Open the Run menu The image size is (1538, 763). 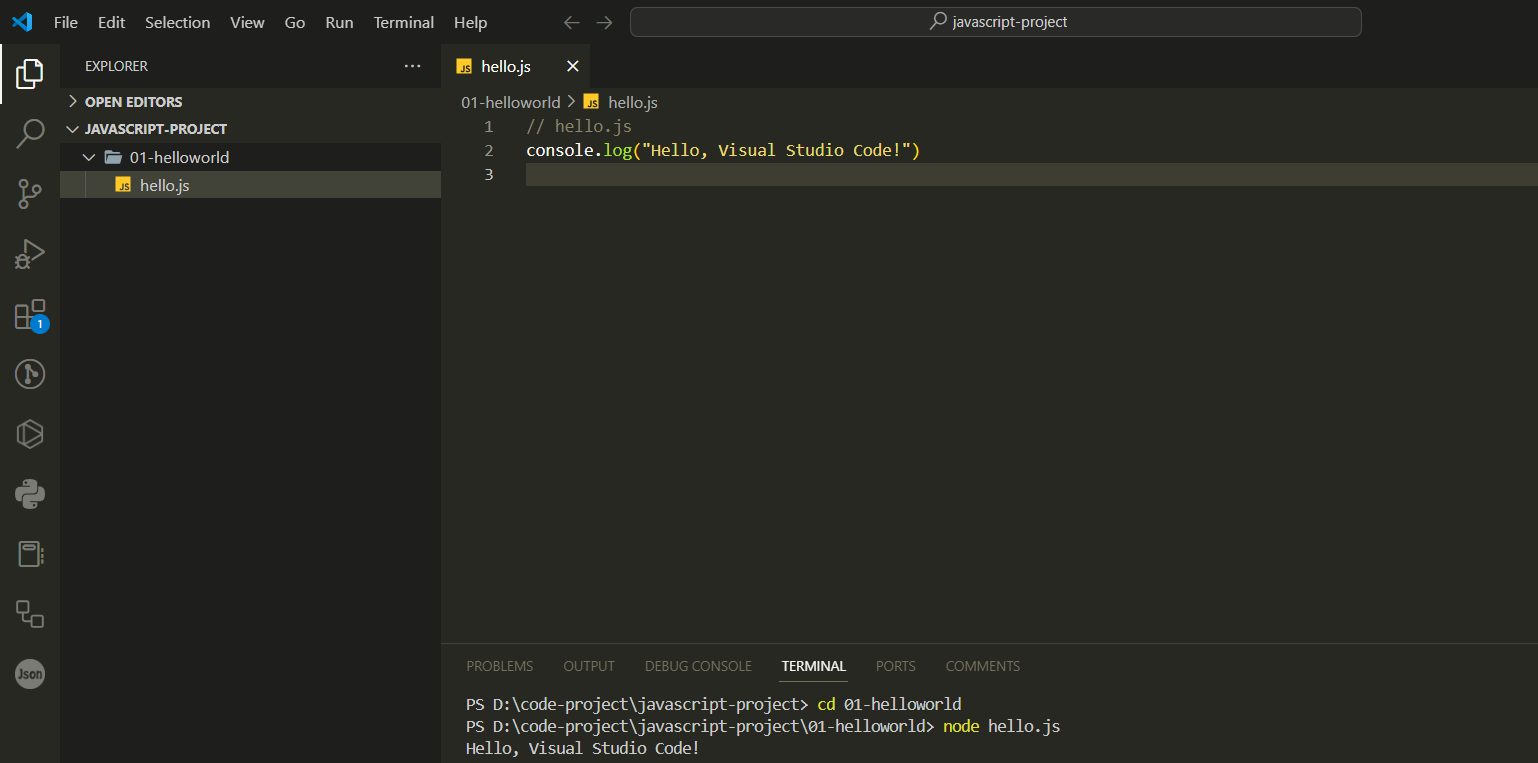[339, 22]
